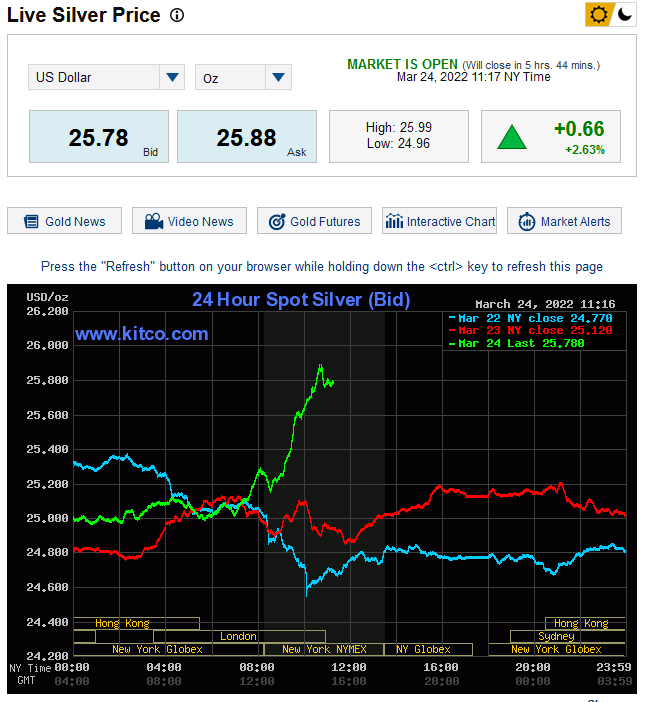Image resolution: width=652 pixels, height=702 pixels.
Task: Click the Mar 23 NY close 25.120 legend entry
Action: [x=531, y=330]
